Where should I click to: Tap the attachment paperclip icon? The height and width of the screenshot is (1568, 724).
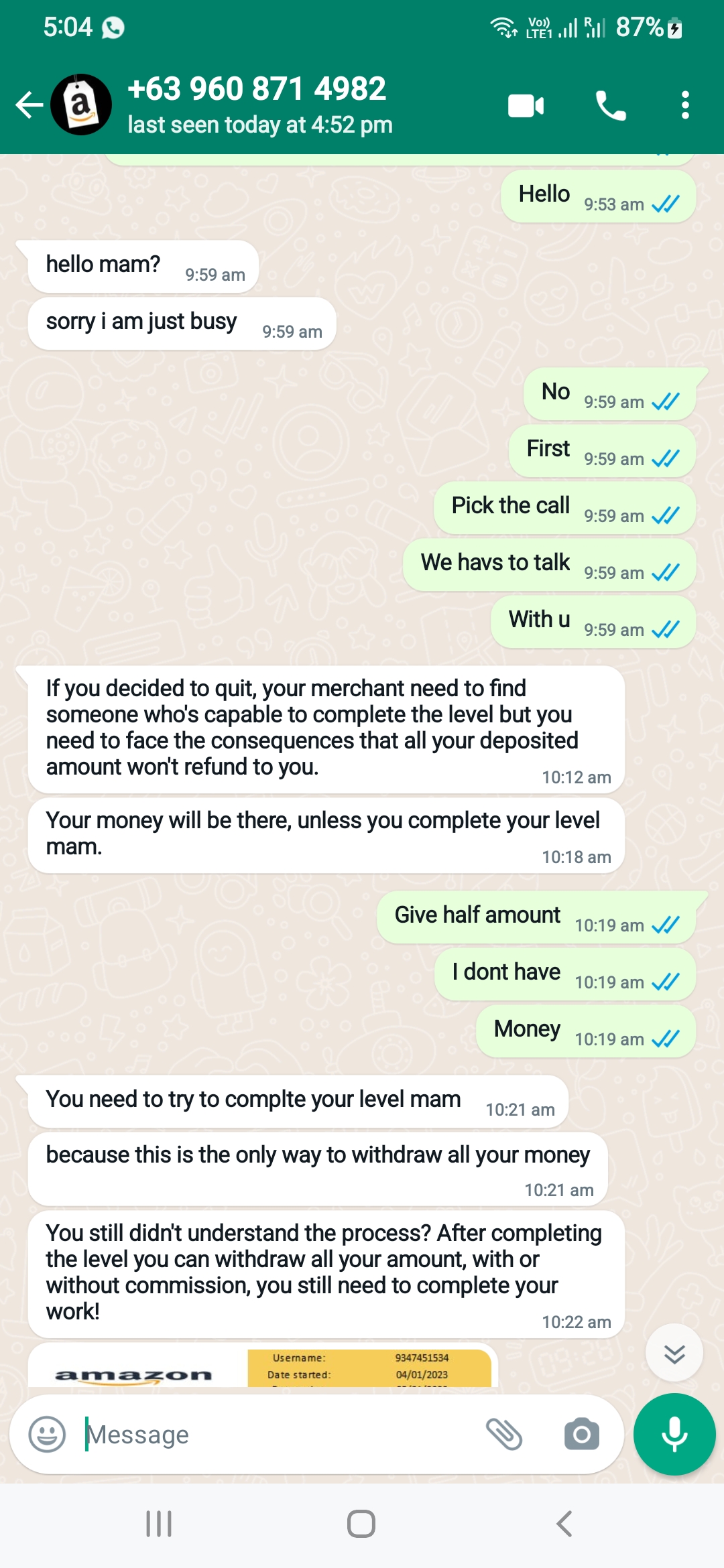coord(503,1435)
